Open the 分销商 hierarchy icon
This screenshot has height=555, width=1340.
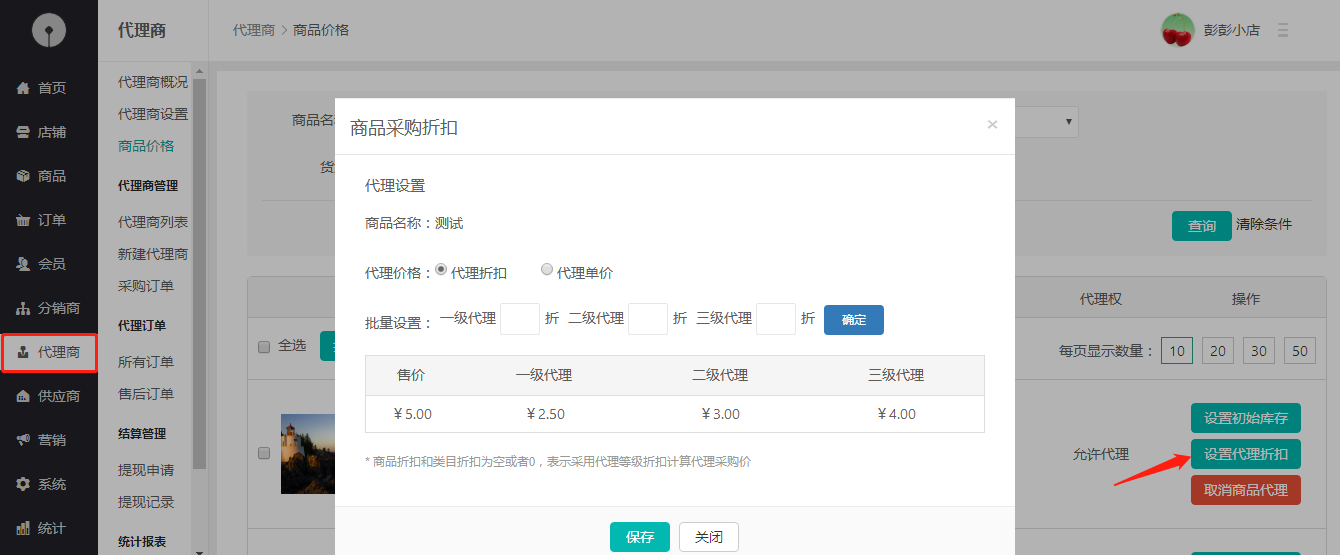point(23,308)
